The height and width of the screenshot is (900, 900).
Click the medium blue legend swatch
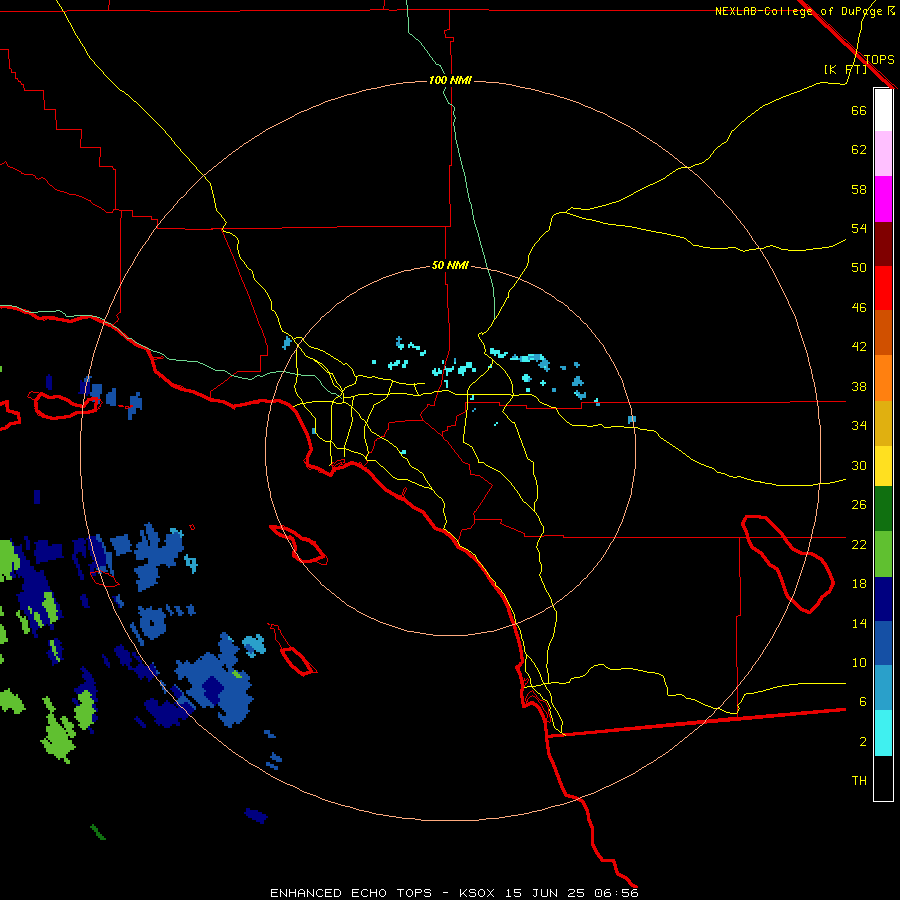(x=883, y=643)
